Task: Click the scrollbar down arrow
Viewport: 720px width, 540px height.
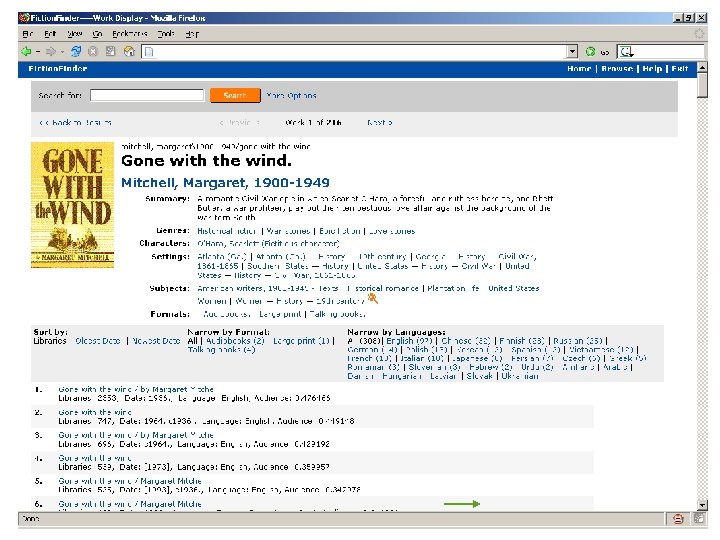Action: pyautogui.click(x=702, y=505)
